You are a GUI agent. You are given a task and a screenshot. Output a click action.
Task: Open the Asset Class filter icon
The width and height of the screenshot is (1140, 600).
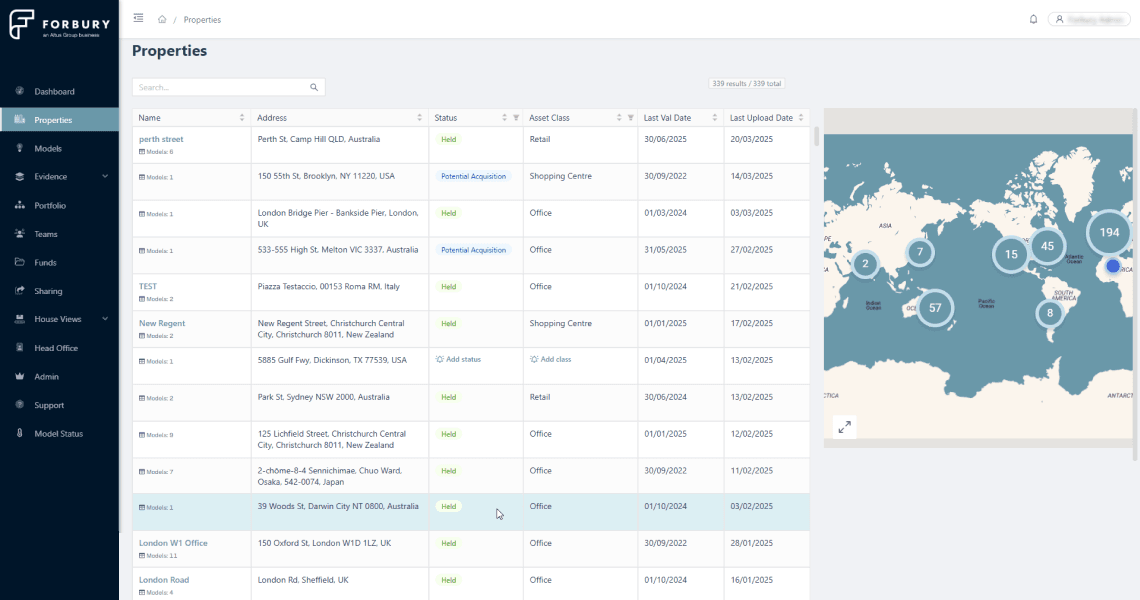tap(630, 118)
